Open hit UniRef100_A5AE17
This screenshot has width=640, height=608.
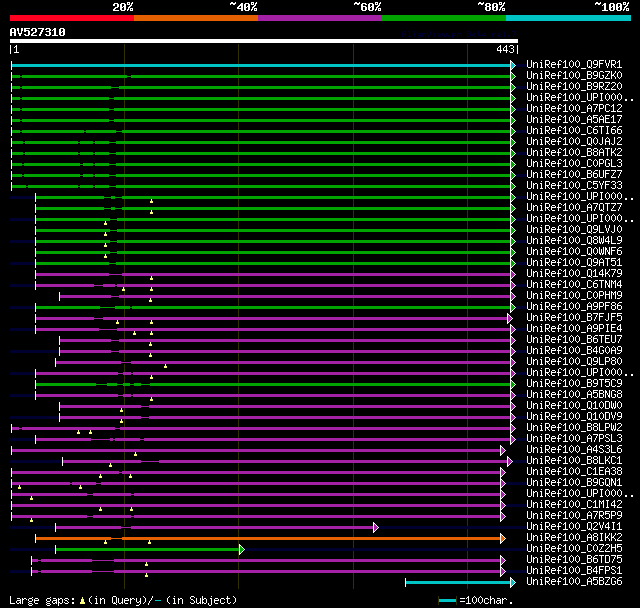tap(574, 120)
